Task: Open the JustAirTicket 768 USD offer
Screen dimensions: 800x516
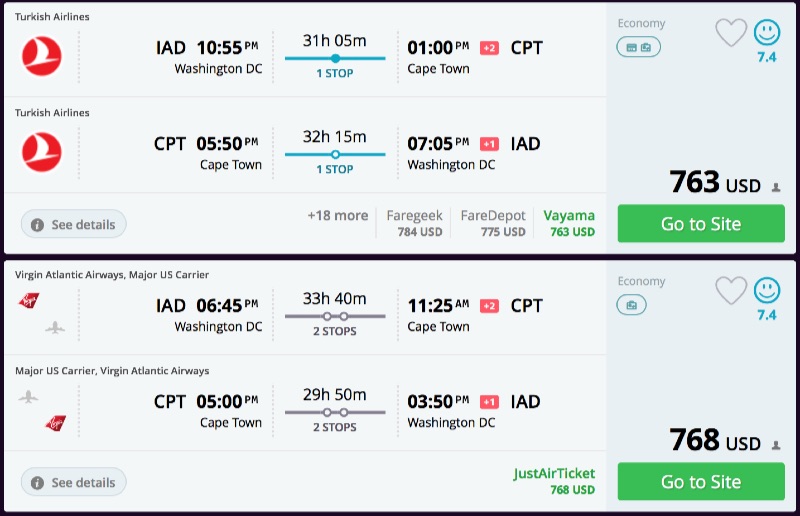Action: (556, 482)
